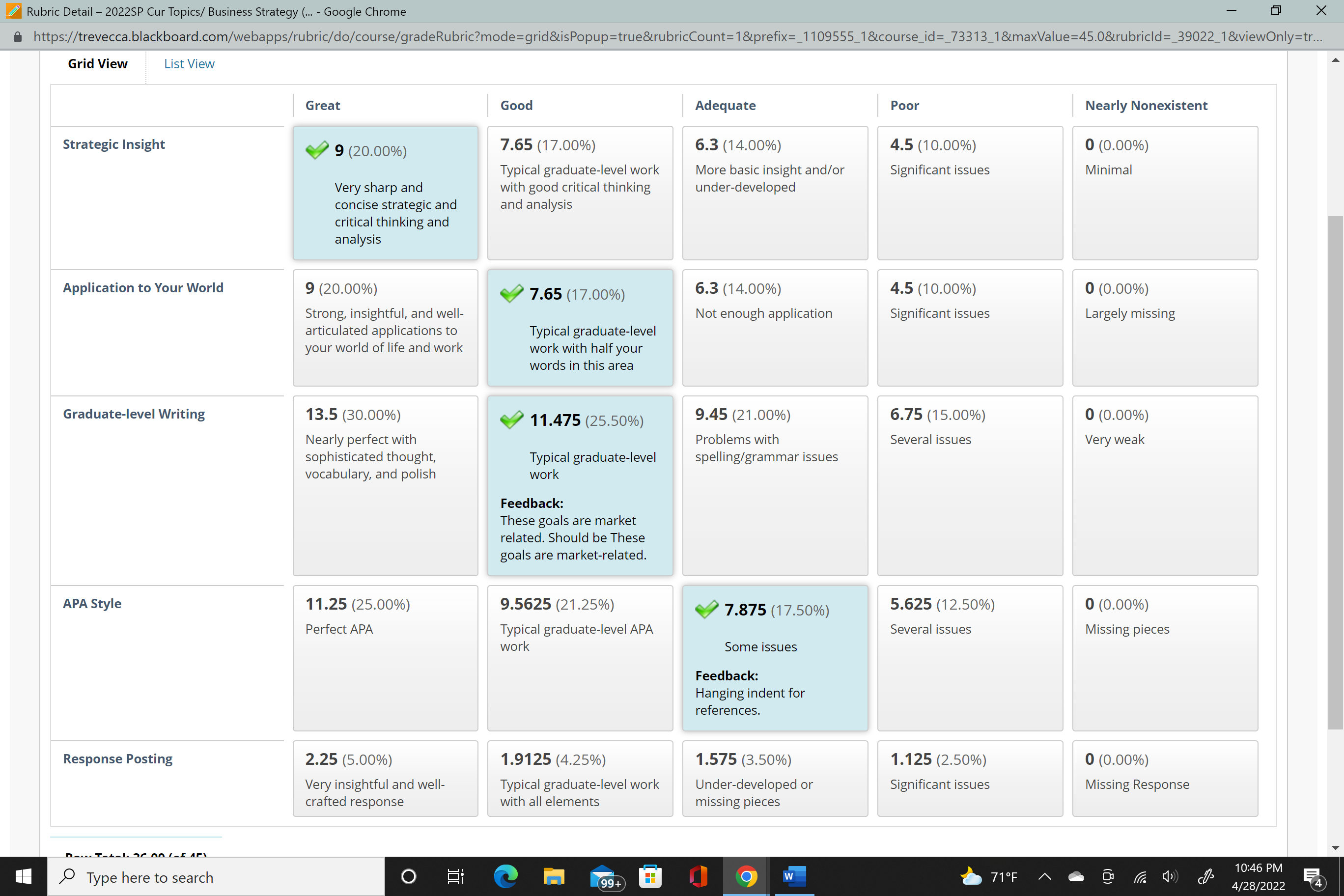Click 'Problems with spelling/grammar issues' cell
The width and height of the screenshot is (1344, 896).
775,486
